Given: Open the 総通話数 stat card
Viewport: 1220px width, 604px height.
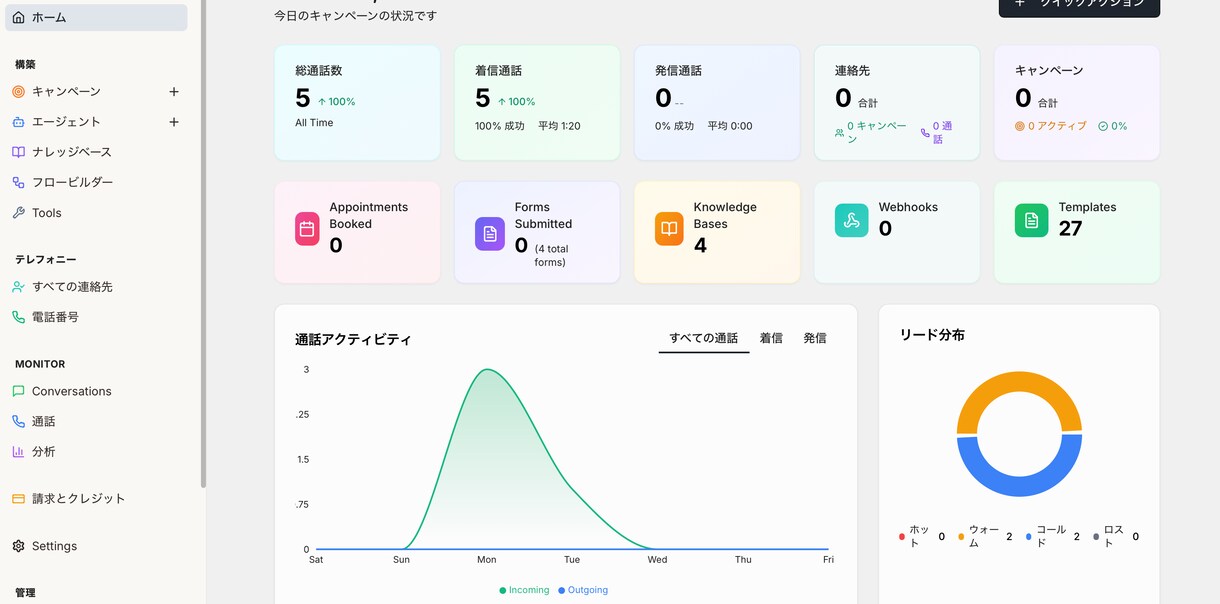Looking at the screenshot, I should point(357,102).
